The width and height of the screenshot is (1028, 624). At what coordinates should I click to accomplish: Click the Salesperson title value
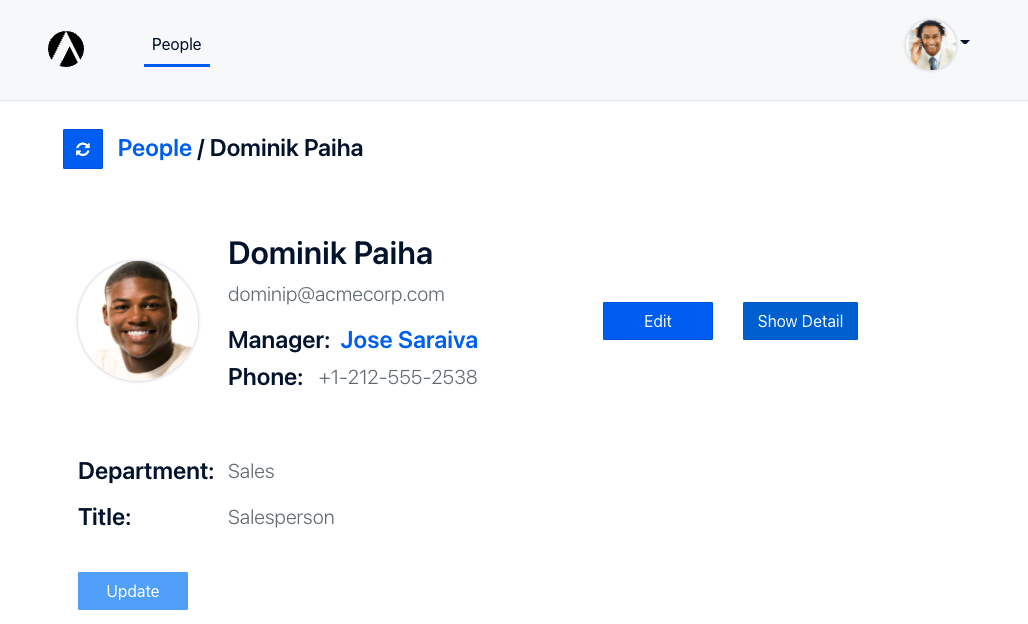point(281,517)
